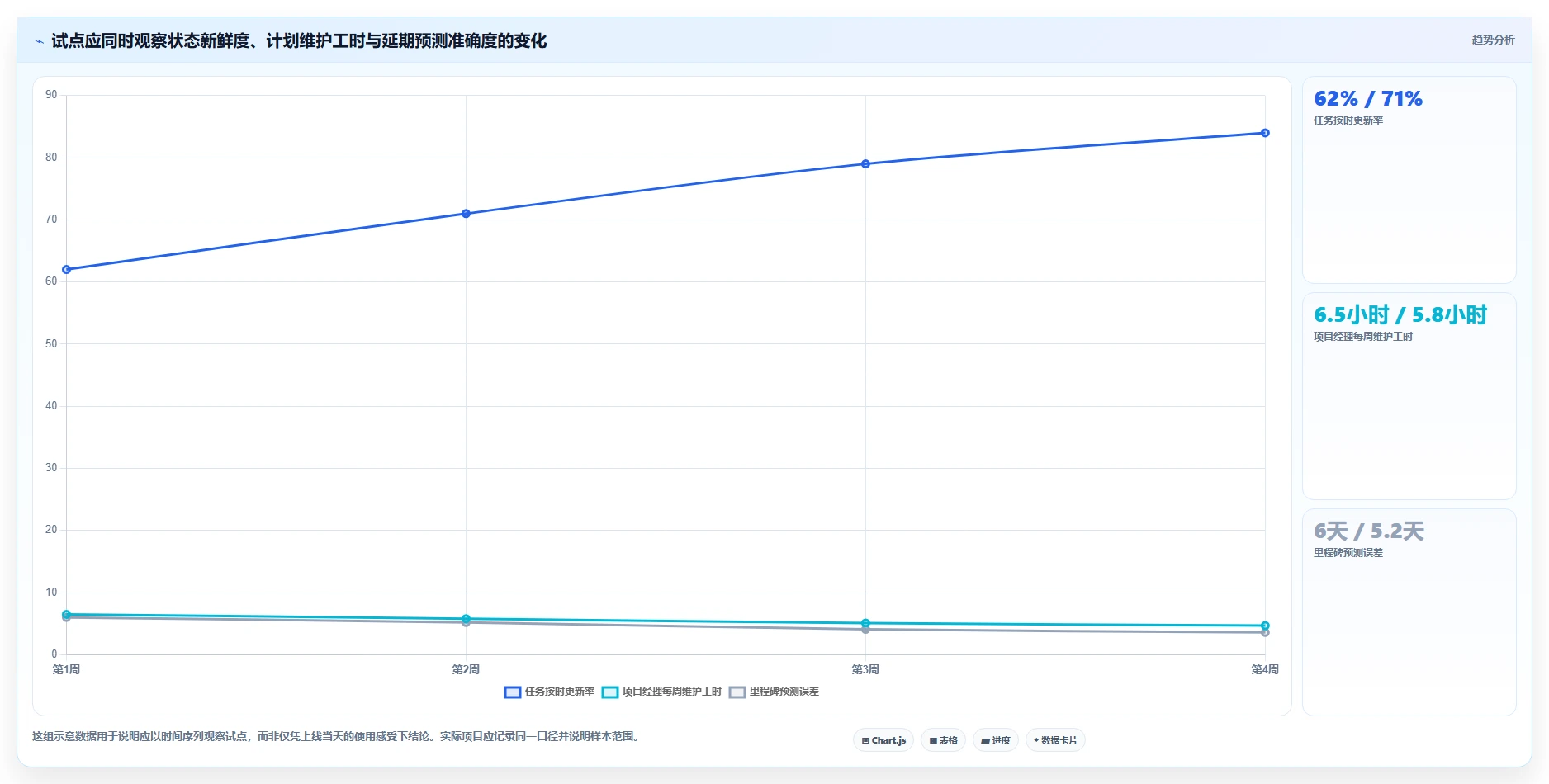
Task: Click the blue data point at 第3周
Action: 865,164
